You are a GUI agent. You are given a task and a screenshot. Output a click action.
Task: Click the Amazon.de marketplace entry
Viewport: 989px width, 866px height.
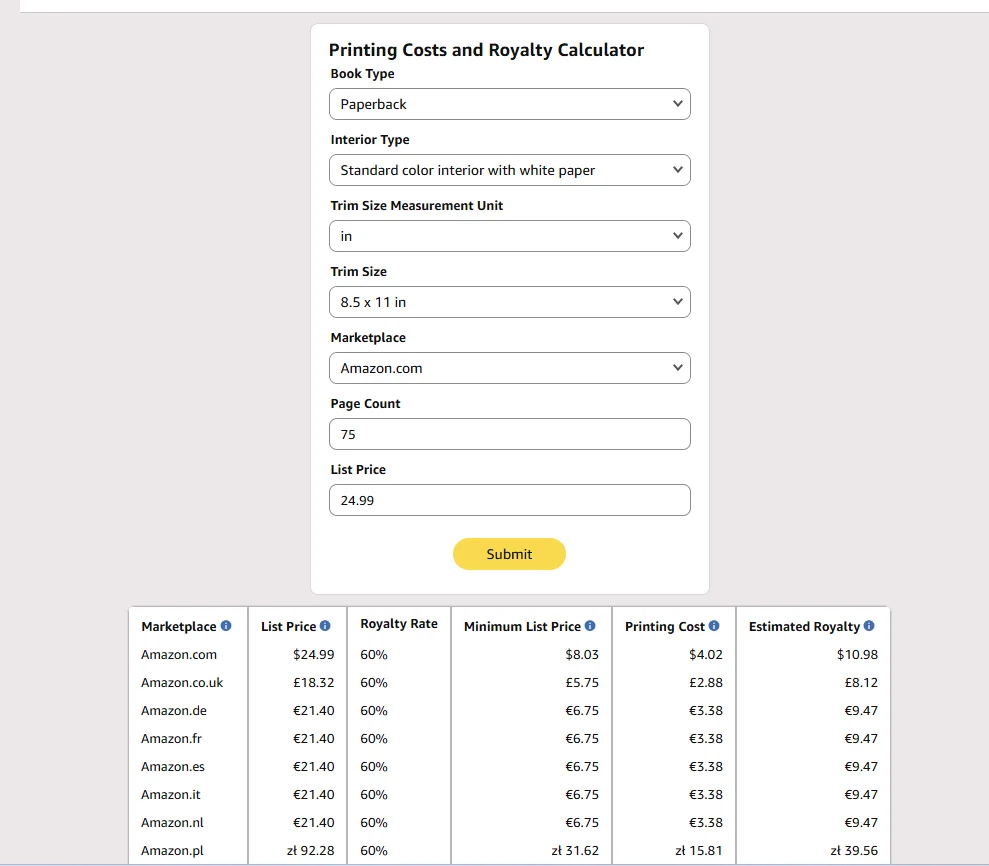[173, 710]
